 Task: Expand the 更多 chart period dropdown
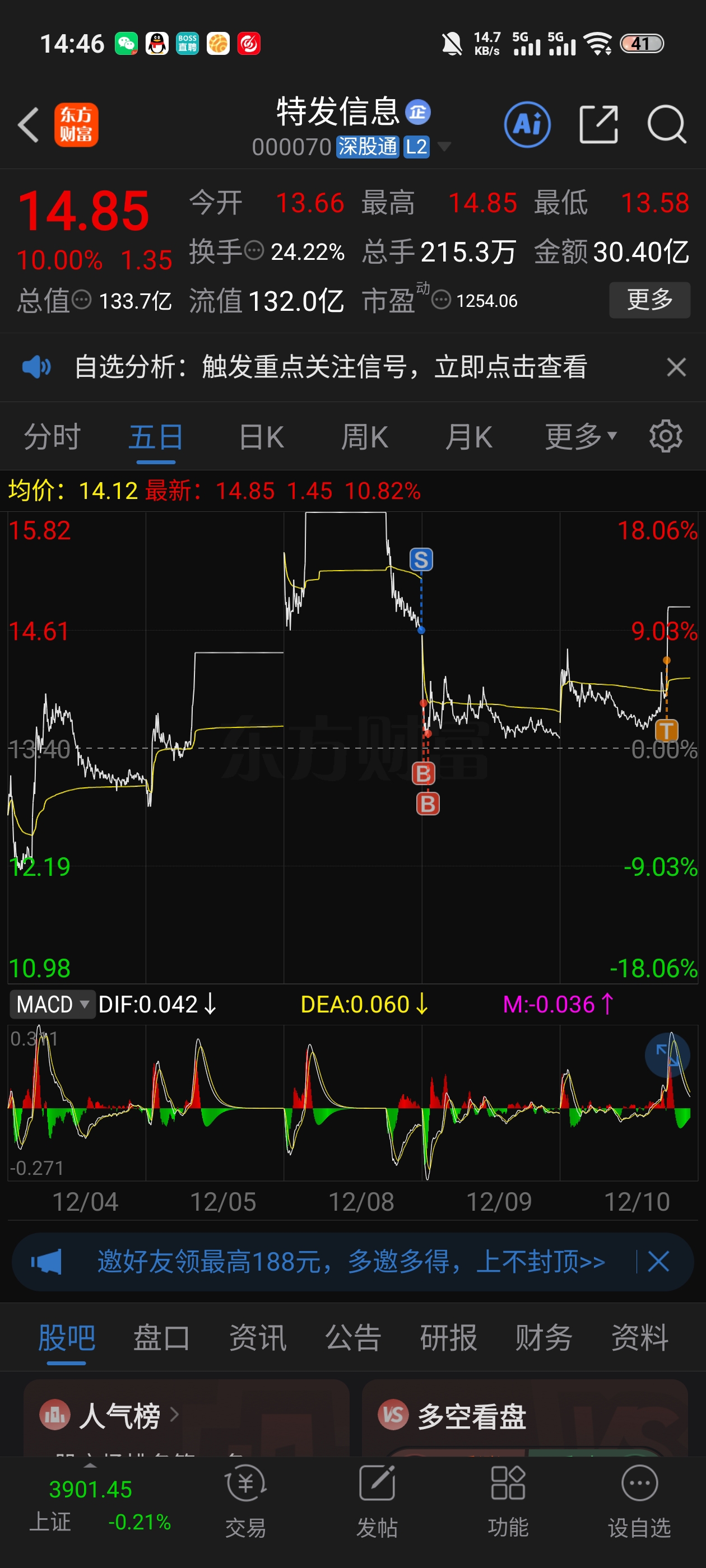581,436
